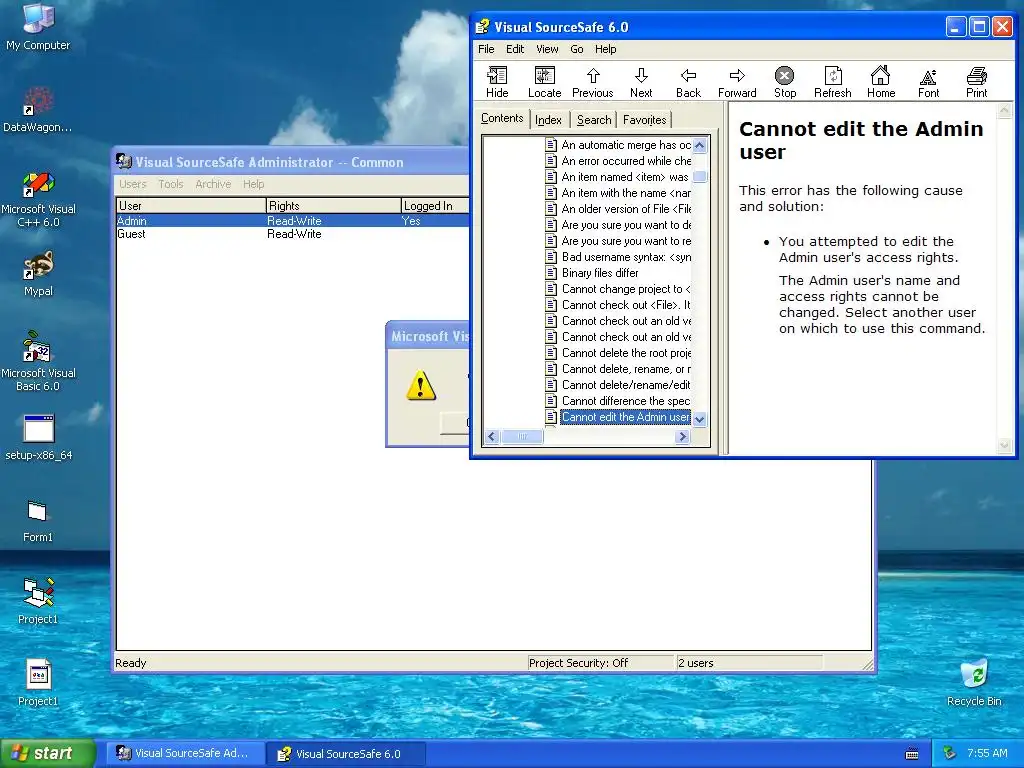Open Archive menu in SourceSafe Administrator
The width and height of the screenshot is (1024, 768).
pos(213,184)
